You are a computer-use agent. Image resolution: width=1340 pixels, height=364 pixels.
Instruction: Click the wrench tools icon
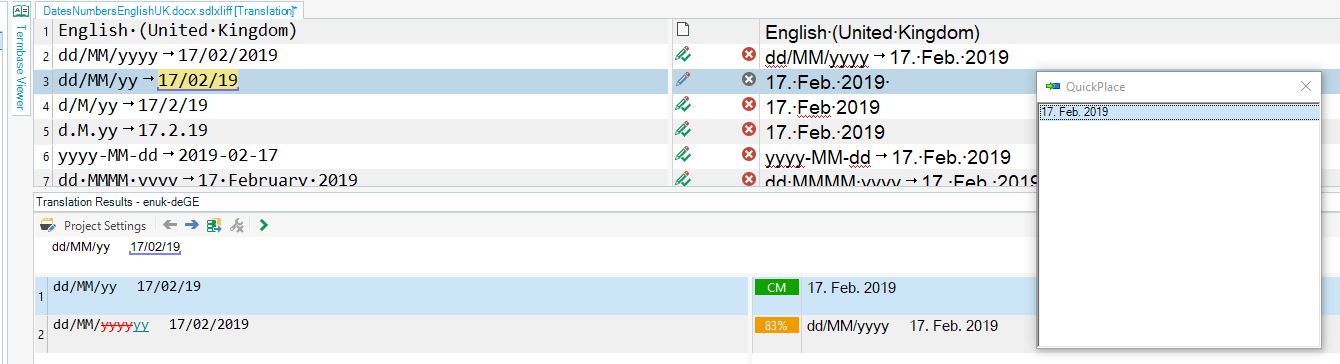click(x=237, y=226)
